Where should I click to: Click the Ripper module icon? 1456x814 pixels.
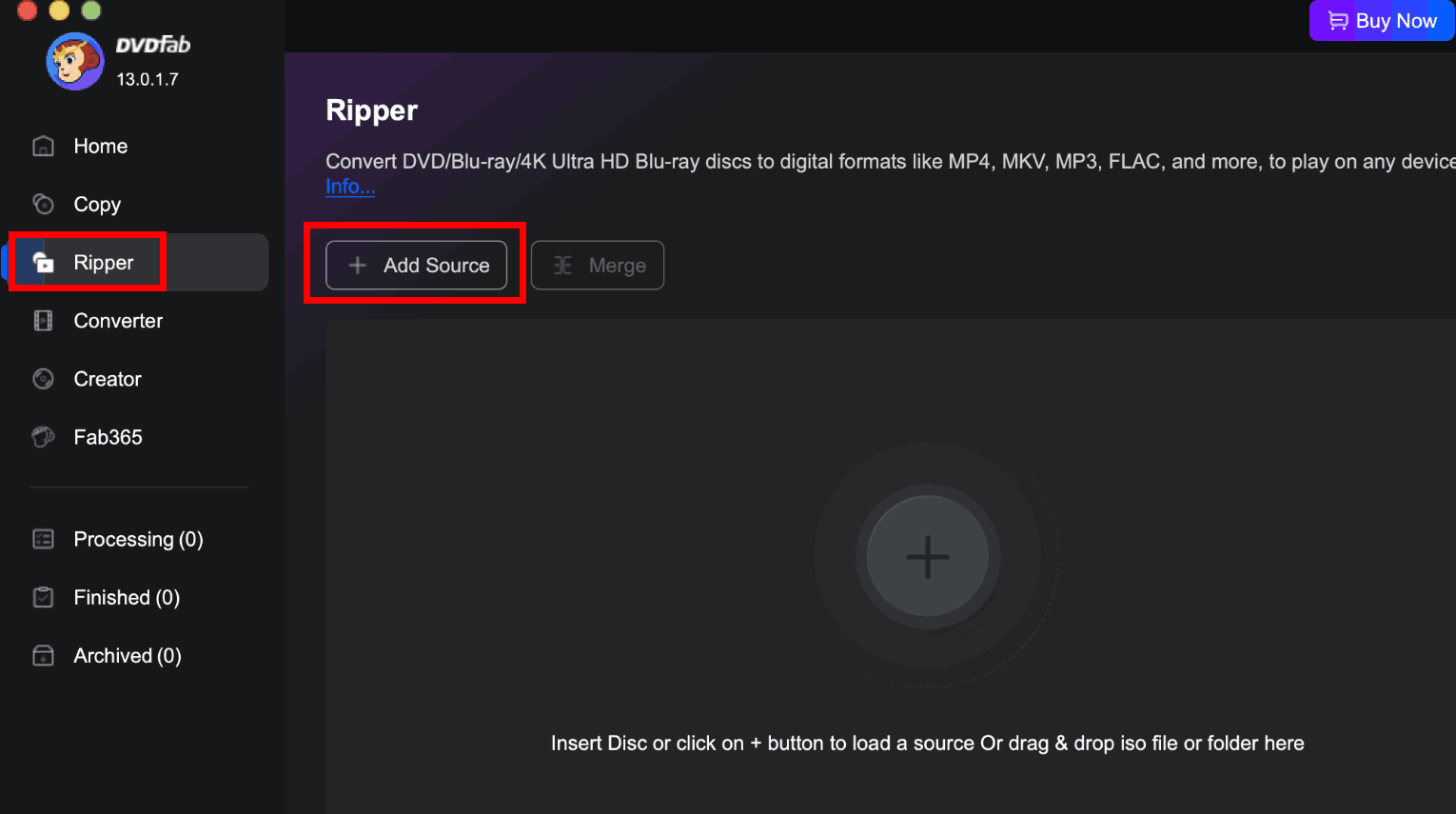pyautogui.click(x=43, y=263)
